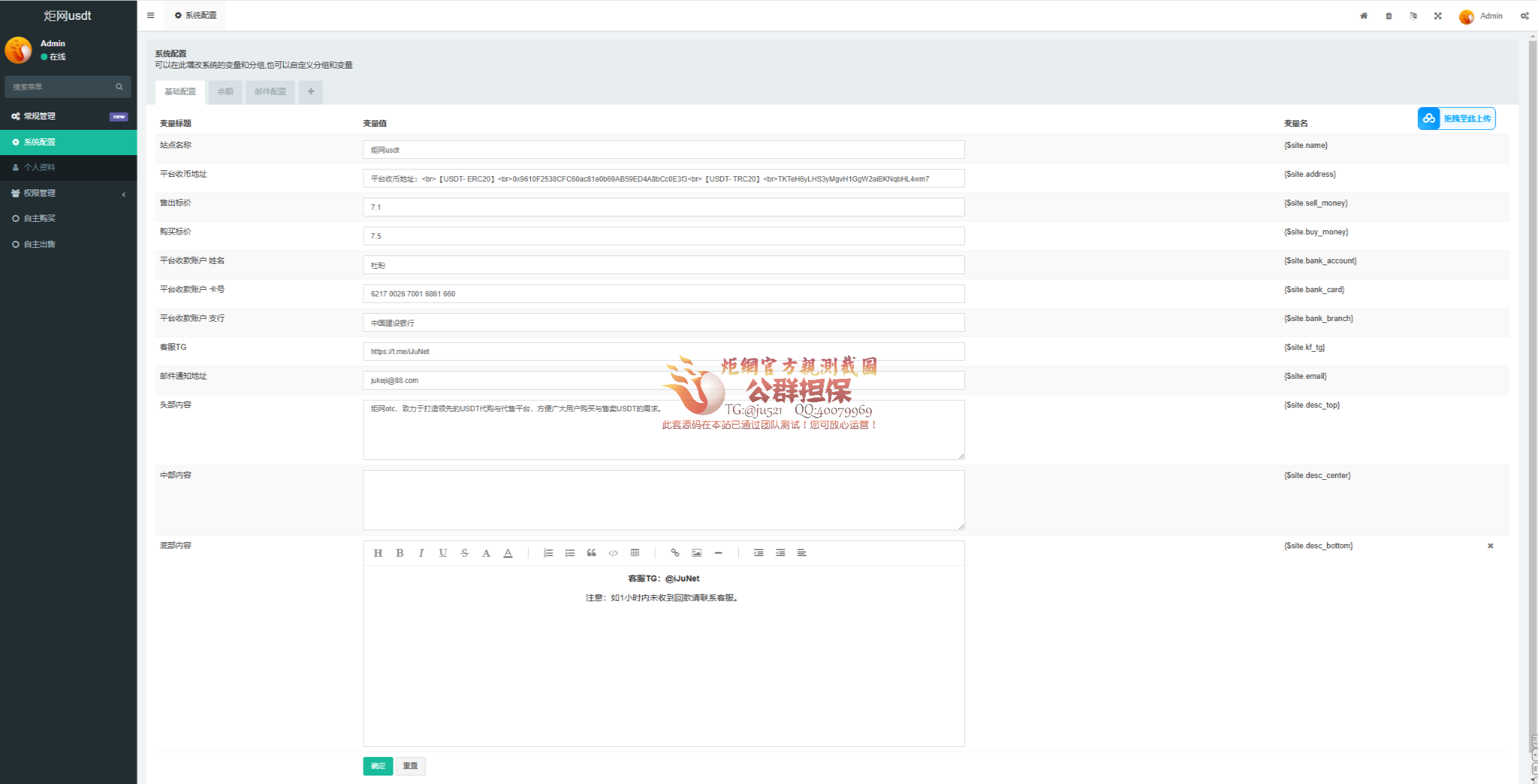The image size is (1538, 784).
Task: Apply italic formatting in the editor toolbar
Action: pyautogui.click(x=421, y=553)
